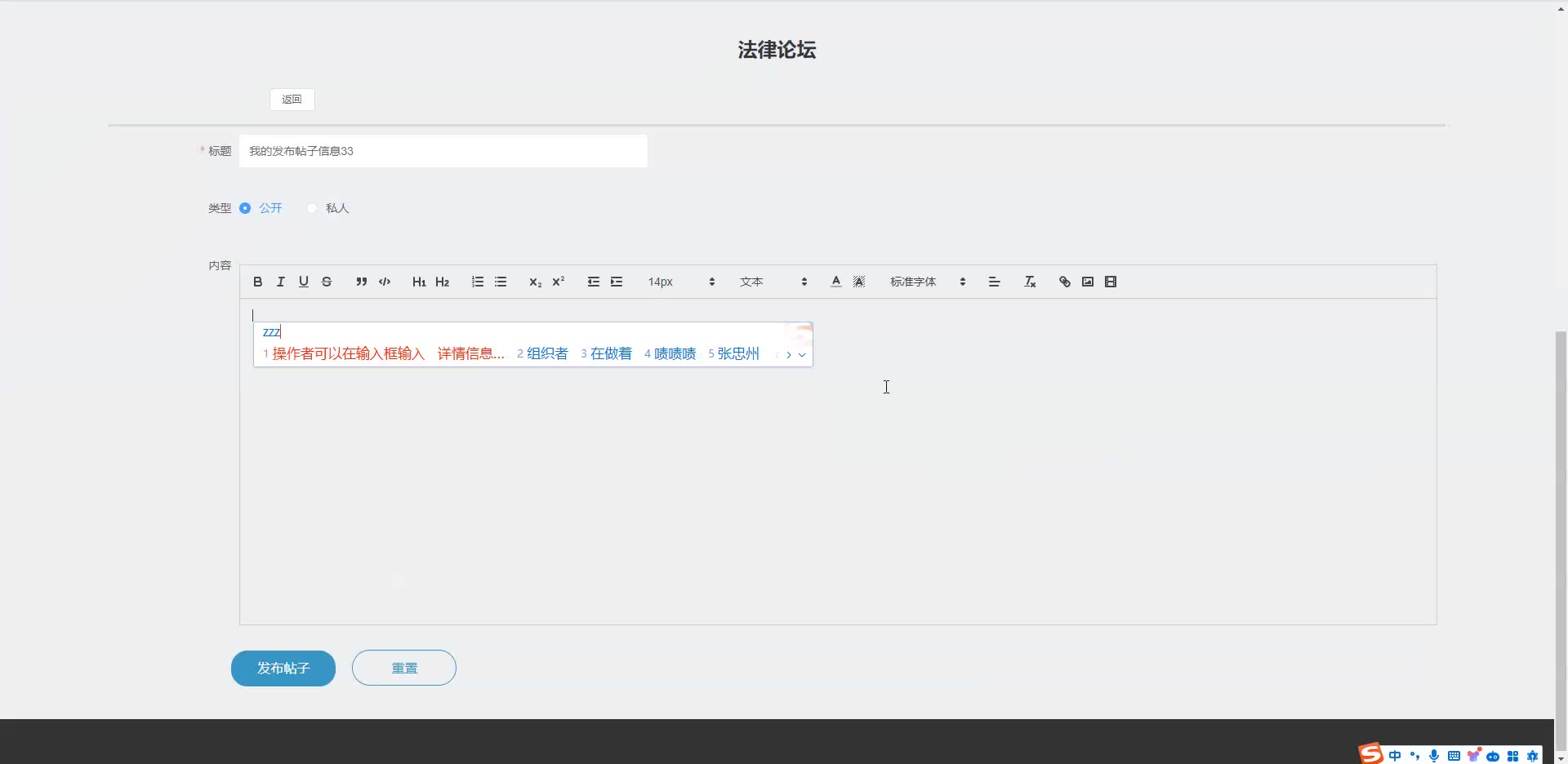1568x764 pixels.
Task: Open Sogou game mode icon
Action: 1493,756
